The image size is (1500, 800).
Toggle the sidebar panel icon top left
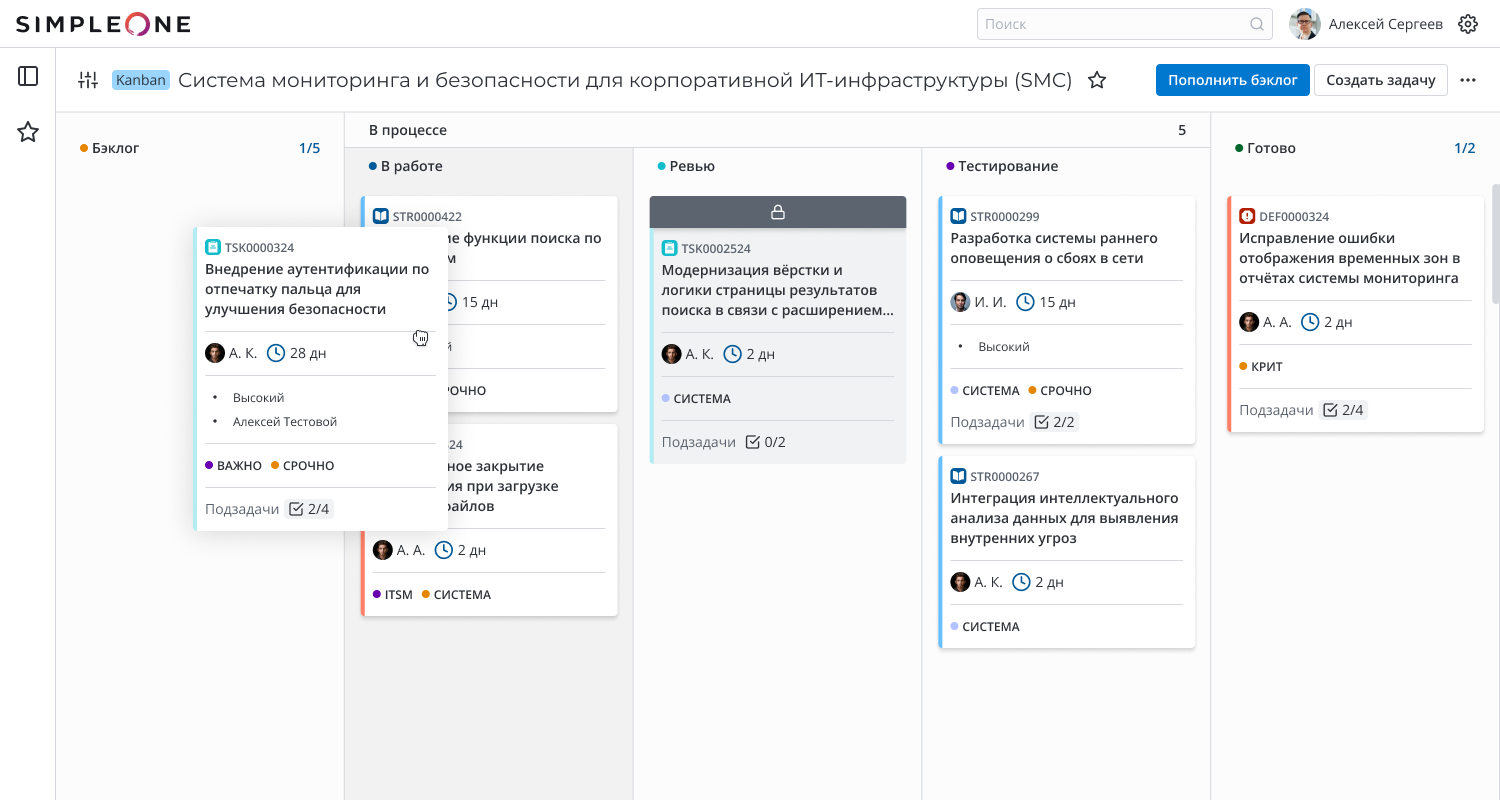[27, 75]
